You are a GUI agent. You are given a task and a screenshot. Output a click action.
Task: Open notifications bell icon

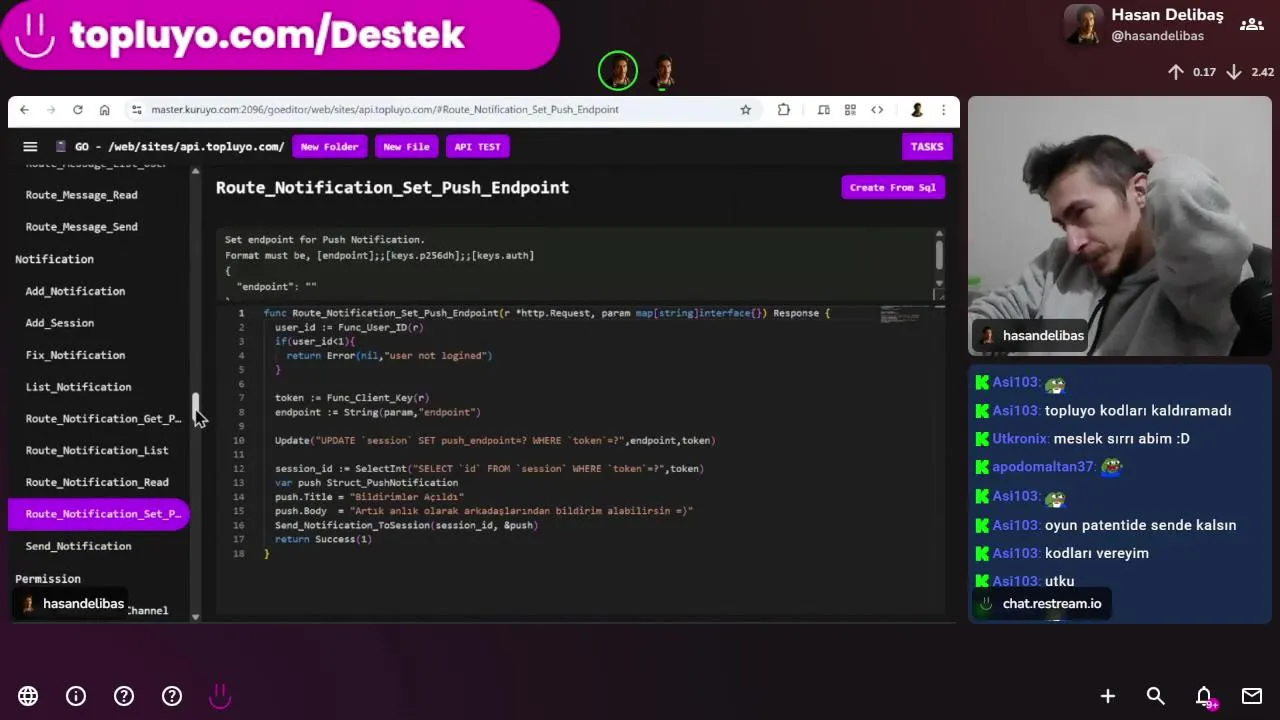[x=1204, y=696]
